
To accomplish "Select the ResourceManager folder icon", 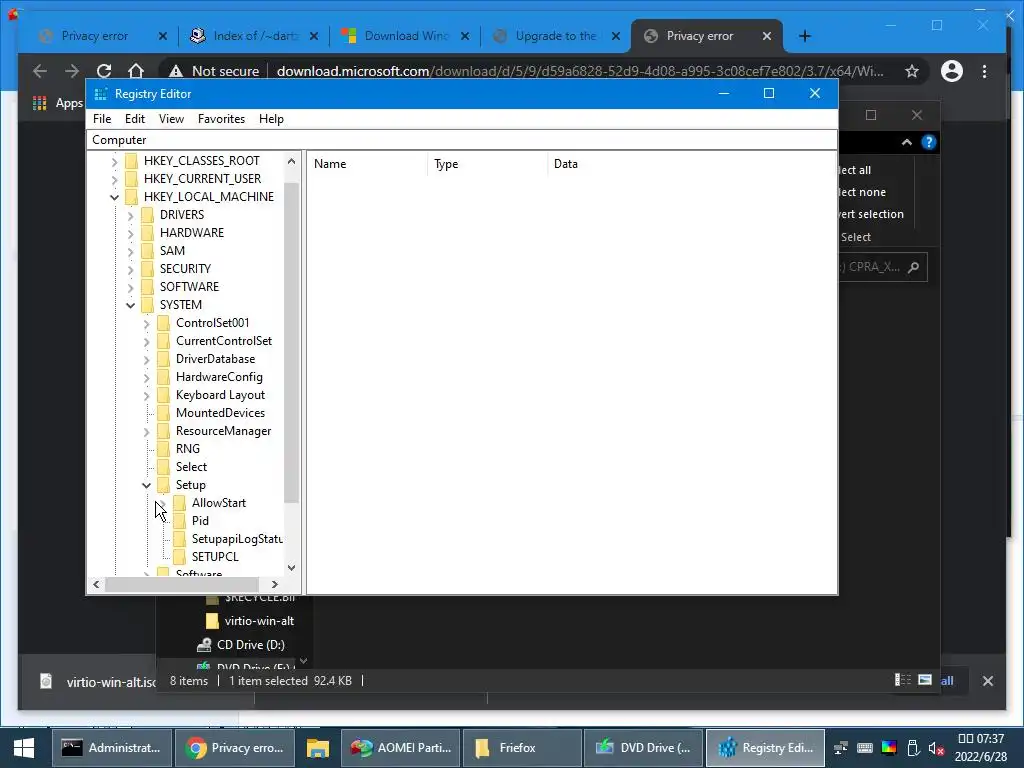I will click(x=163, y=431).
